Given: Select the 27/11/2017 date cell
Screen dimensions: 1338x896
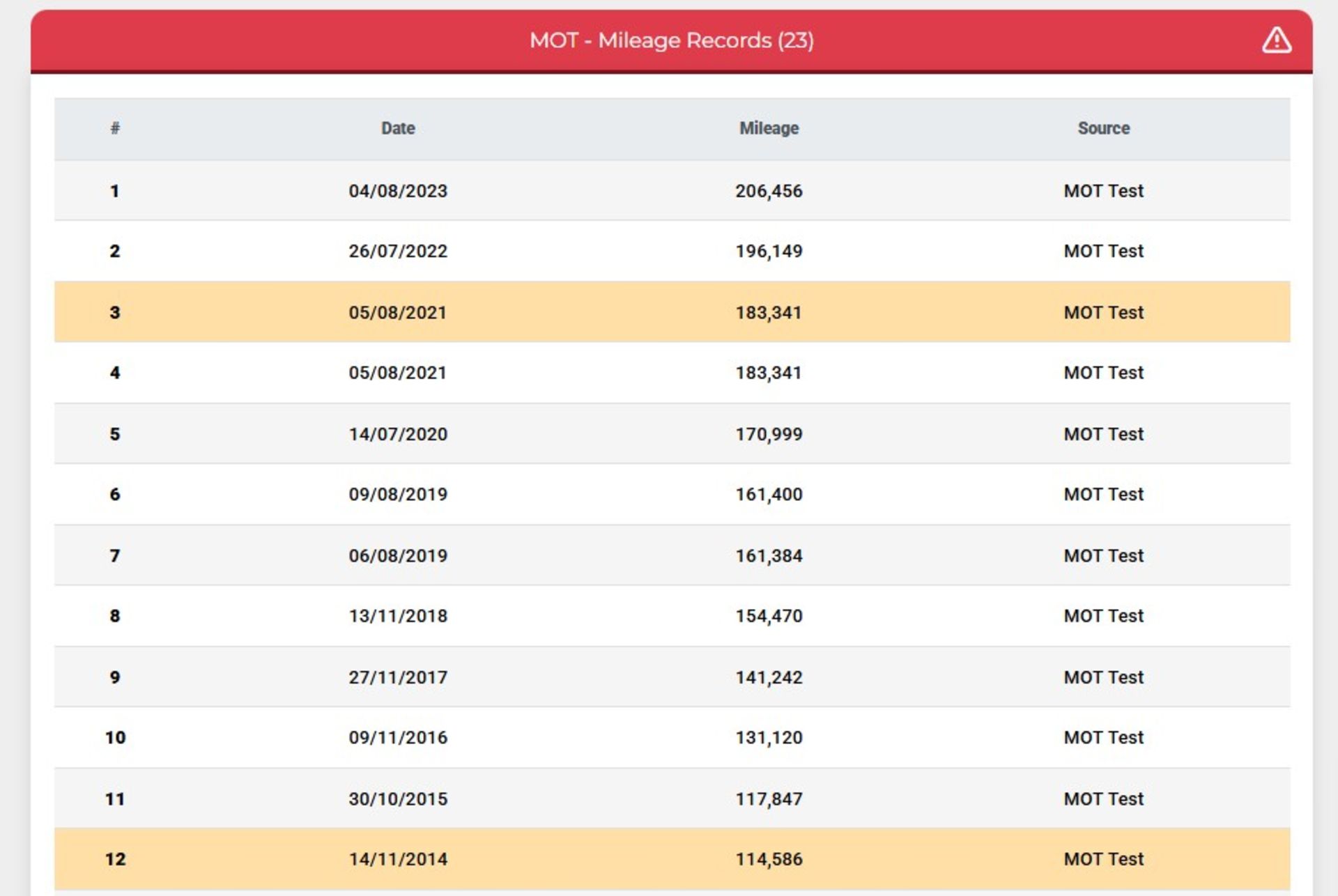Looking at the screenshot, I should pyautogui.click(x=398, y=677).
